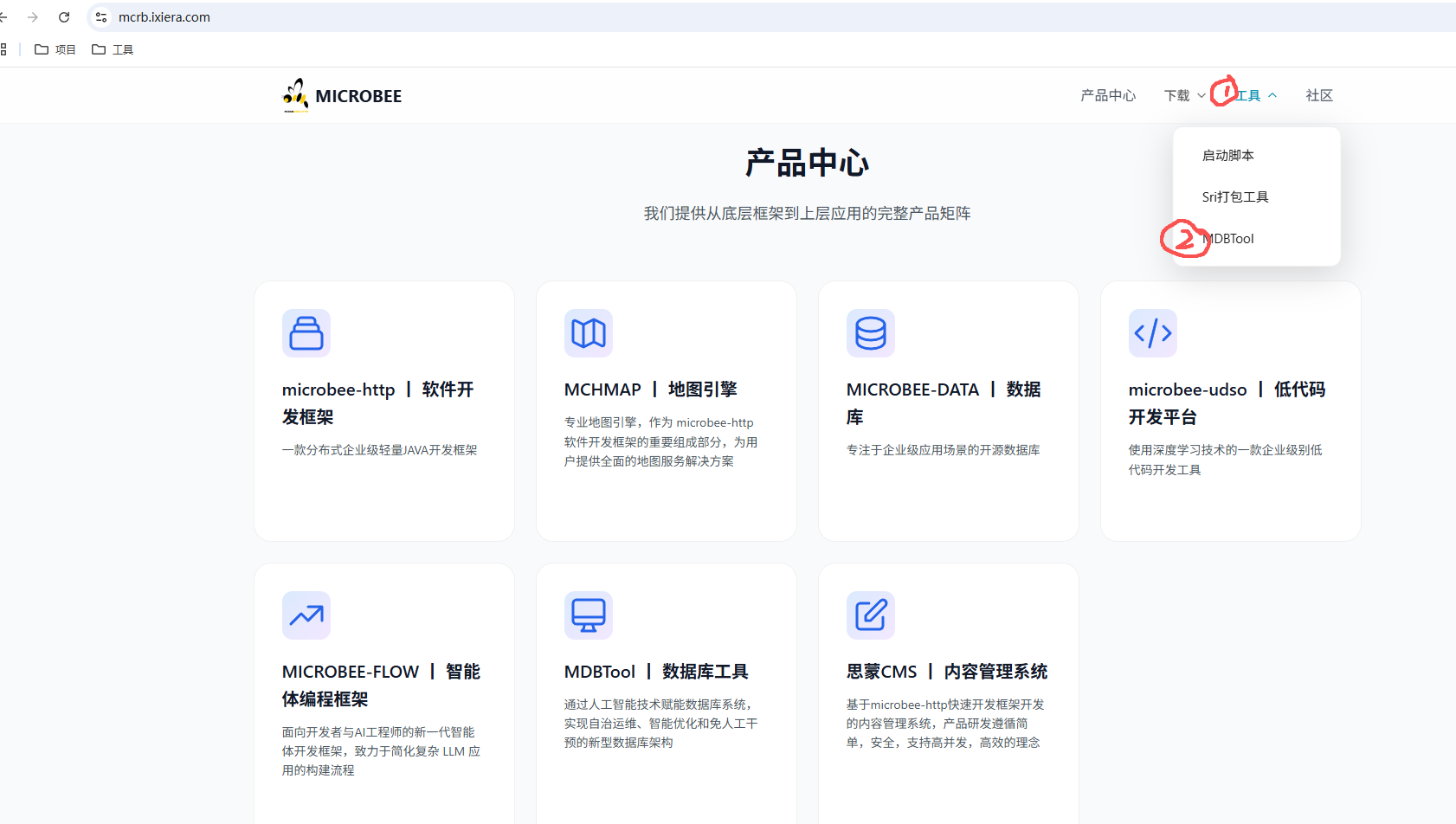Click the MICROBEE bee logo

click(x=296, y=95)
